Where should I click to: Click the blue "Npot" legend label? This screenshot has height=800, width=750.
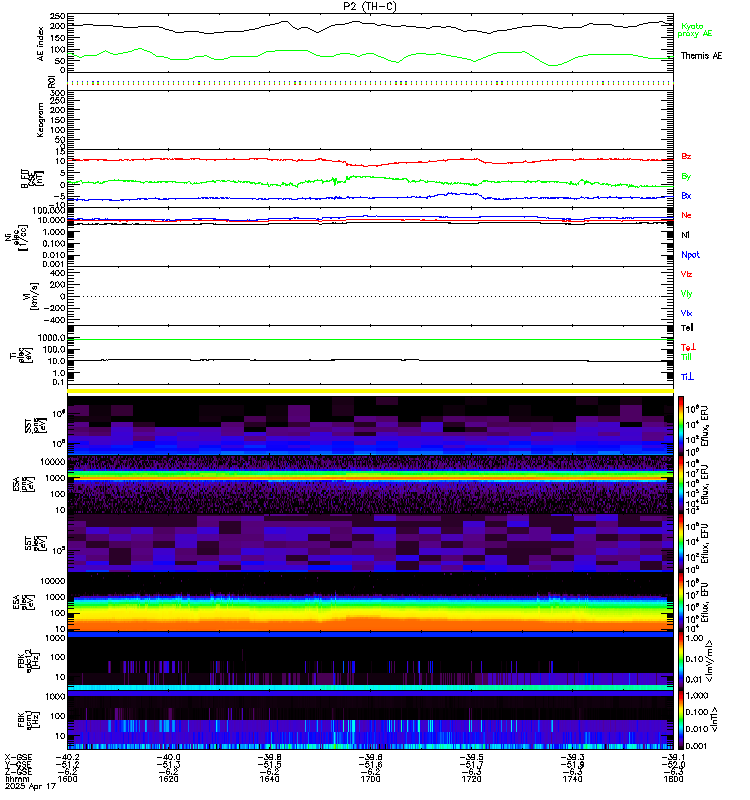690,255
